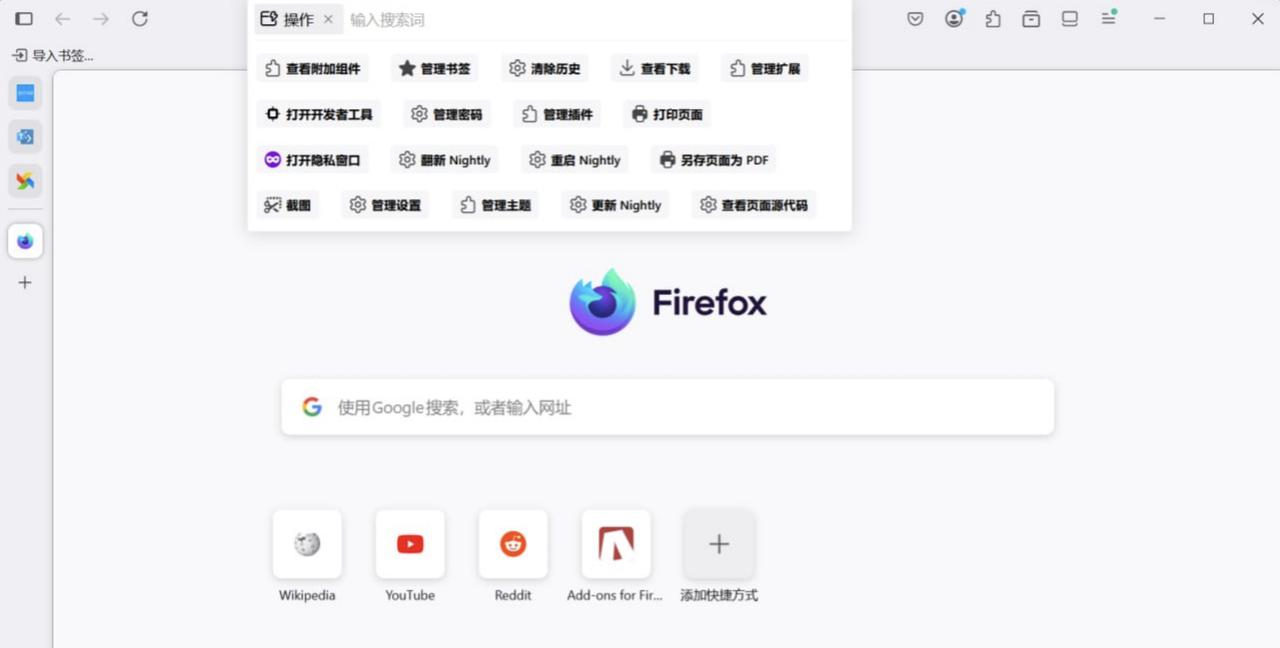Open the application hamburger menu

pos(1109,18)
